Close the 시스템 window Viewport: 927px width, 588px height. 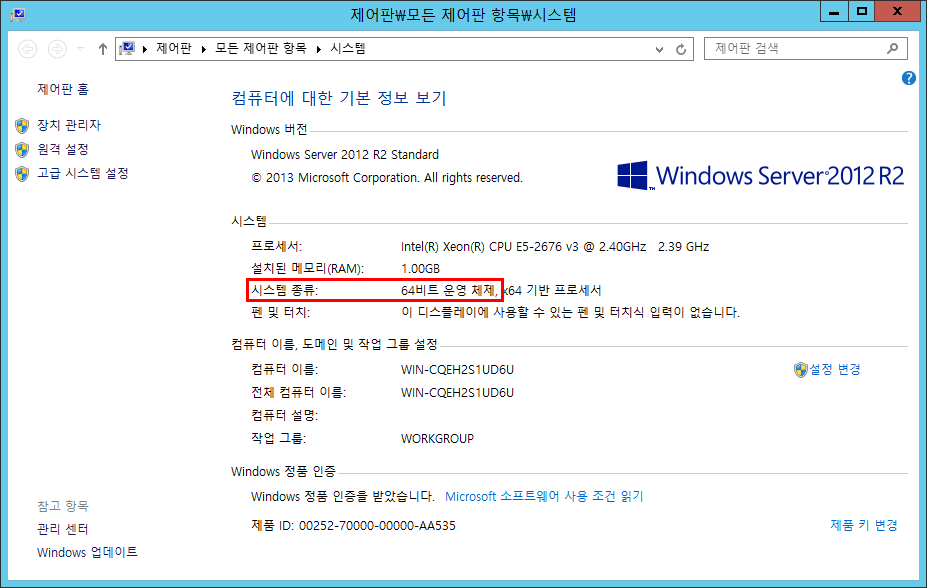coord(897,12)
